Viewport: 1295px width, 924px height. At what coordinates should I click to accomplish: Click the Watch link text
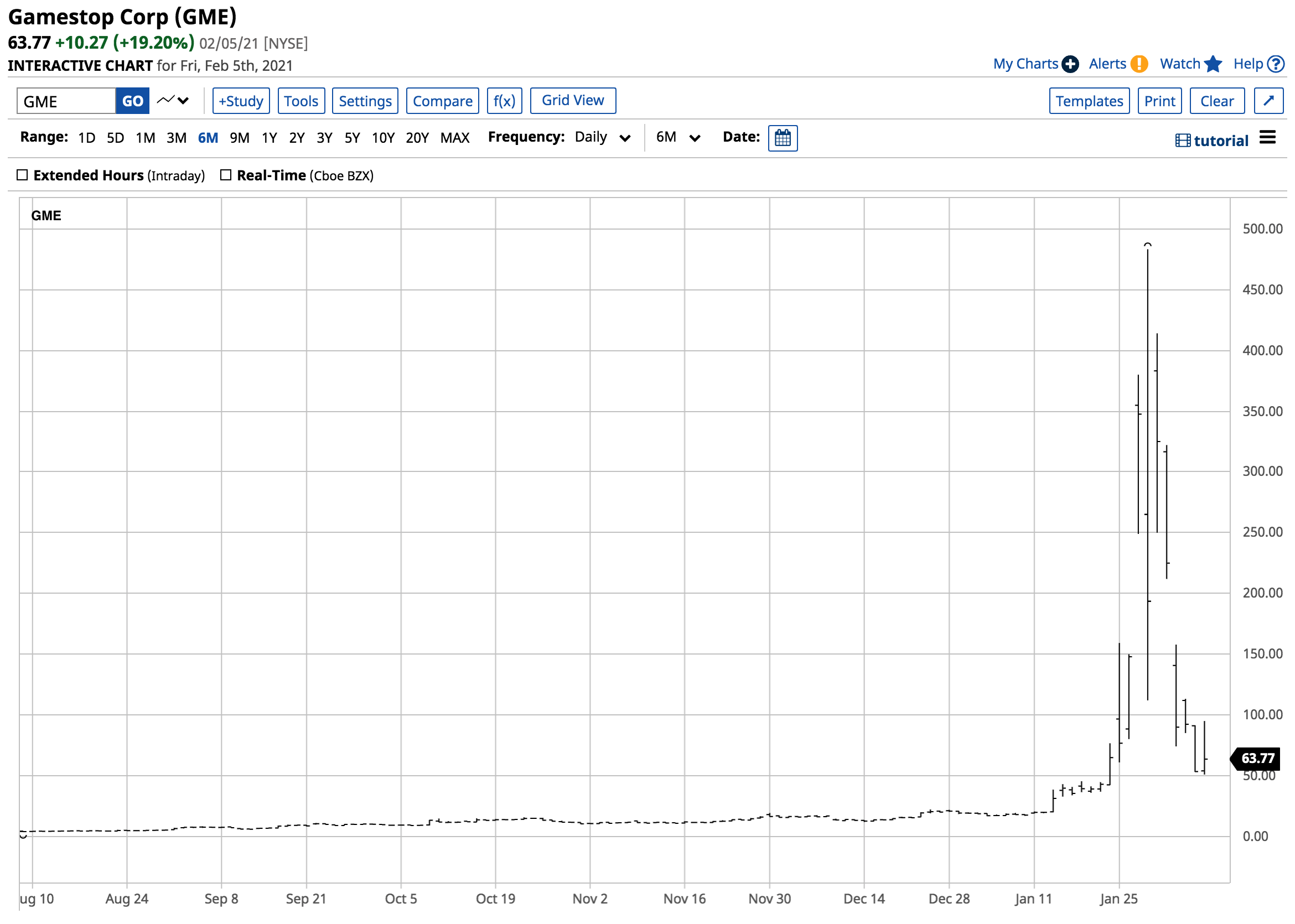point(1179,64)
